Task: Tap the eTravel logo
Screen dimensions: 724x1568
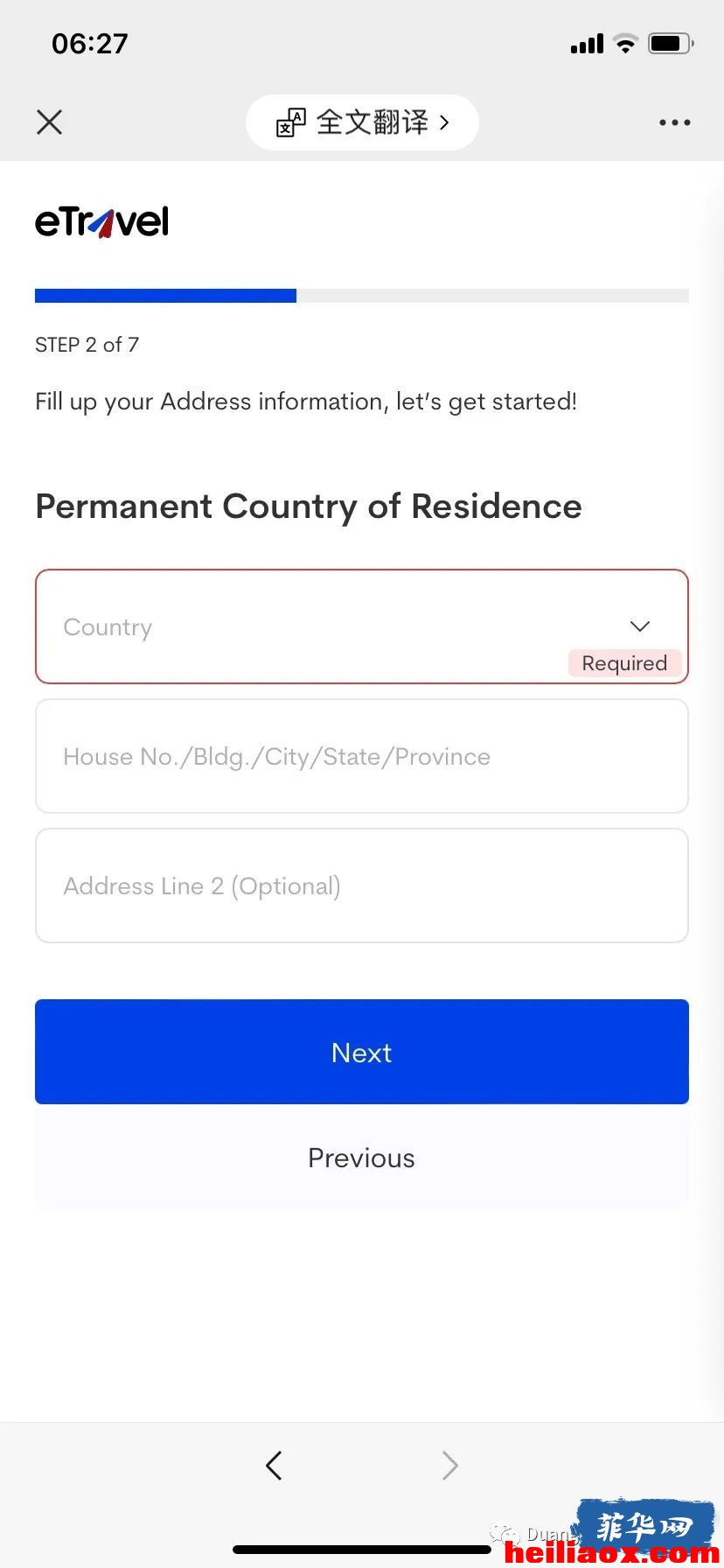Action: (101, 222)
